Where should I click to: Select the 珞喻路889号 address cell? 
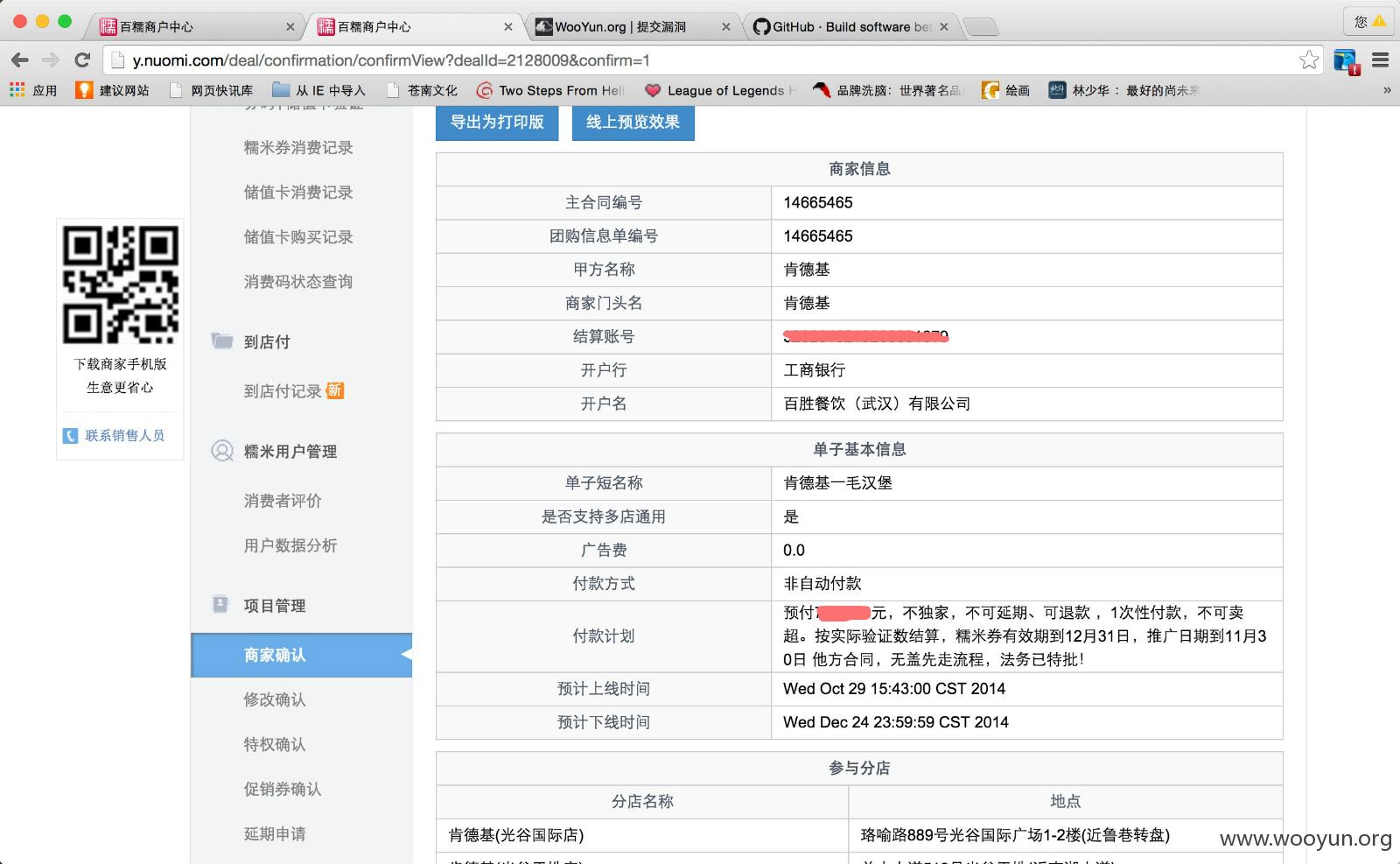[x=1066, y=835]
